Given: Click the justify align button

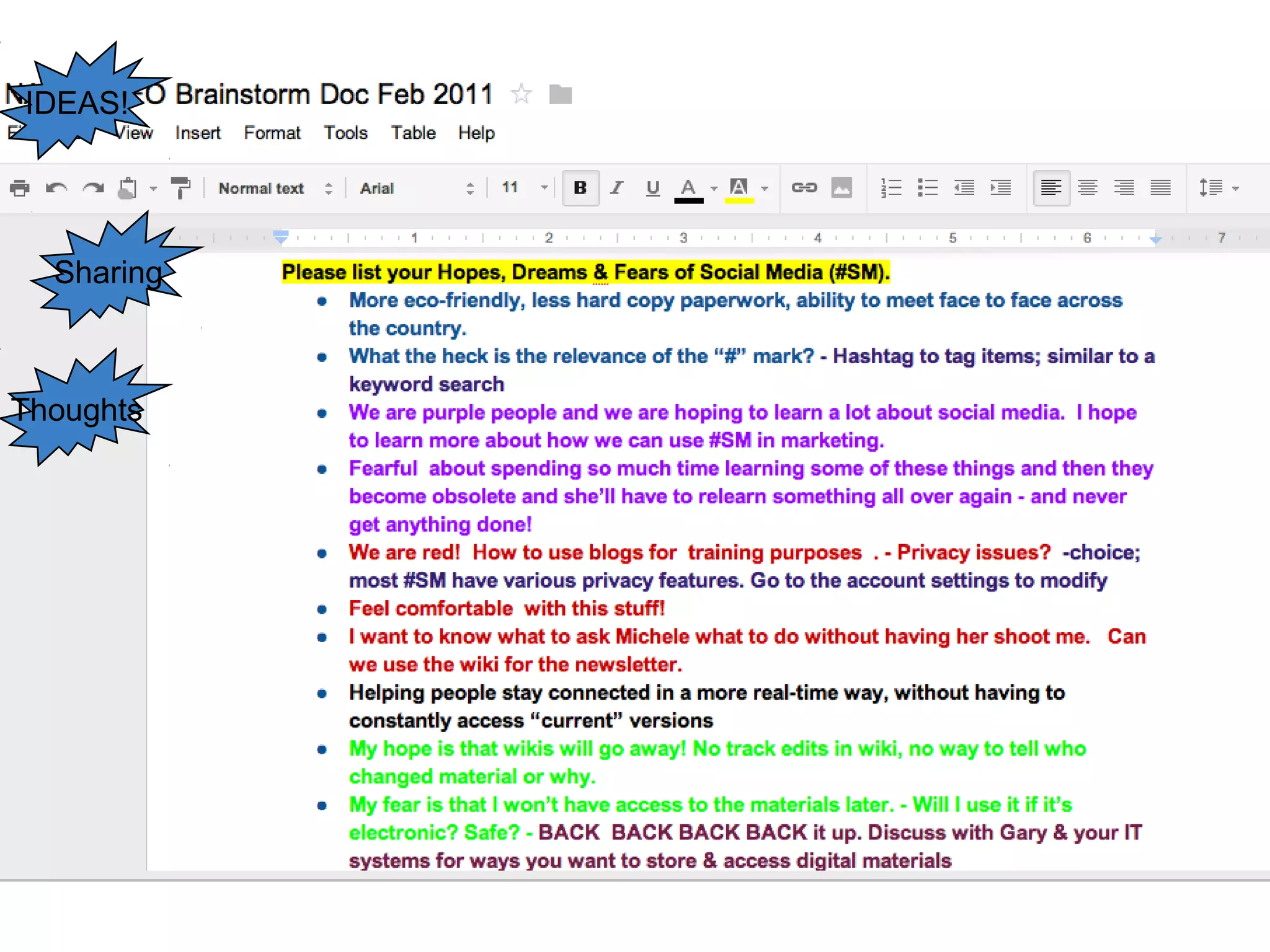Looking at the screenshot, I should pyautogui.click(x=1161, y=188).
